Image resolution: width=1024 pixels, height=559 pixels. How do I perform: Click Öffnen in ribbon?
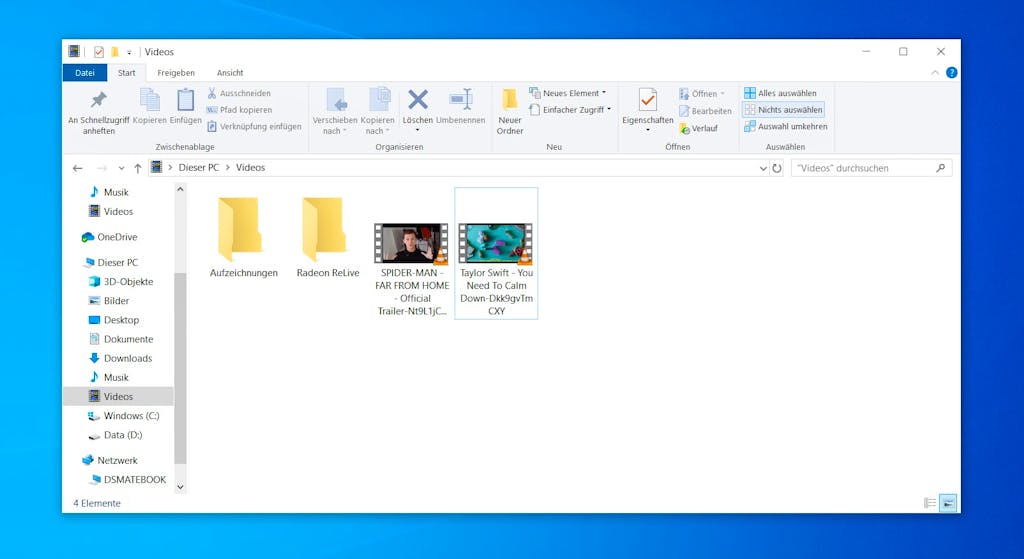pos(701,94)
